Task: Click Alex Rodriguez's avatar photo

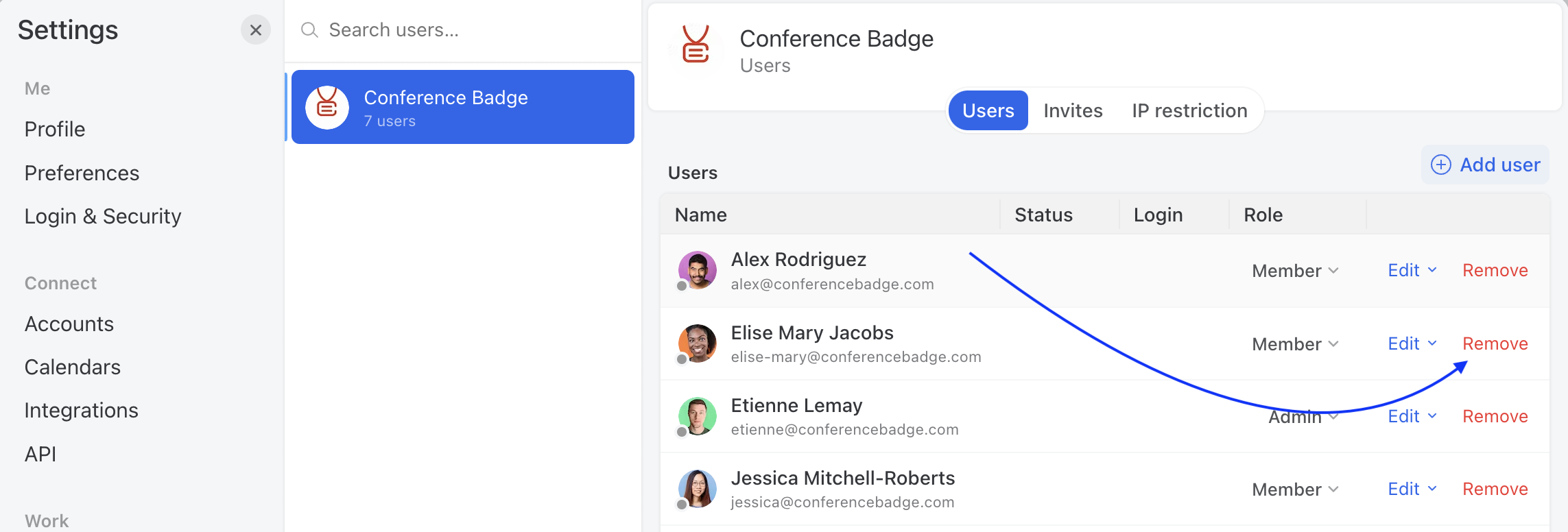Action: (x=697, y=270)
